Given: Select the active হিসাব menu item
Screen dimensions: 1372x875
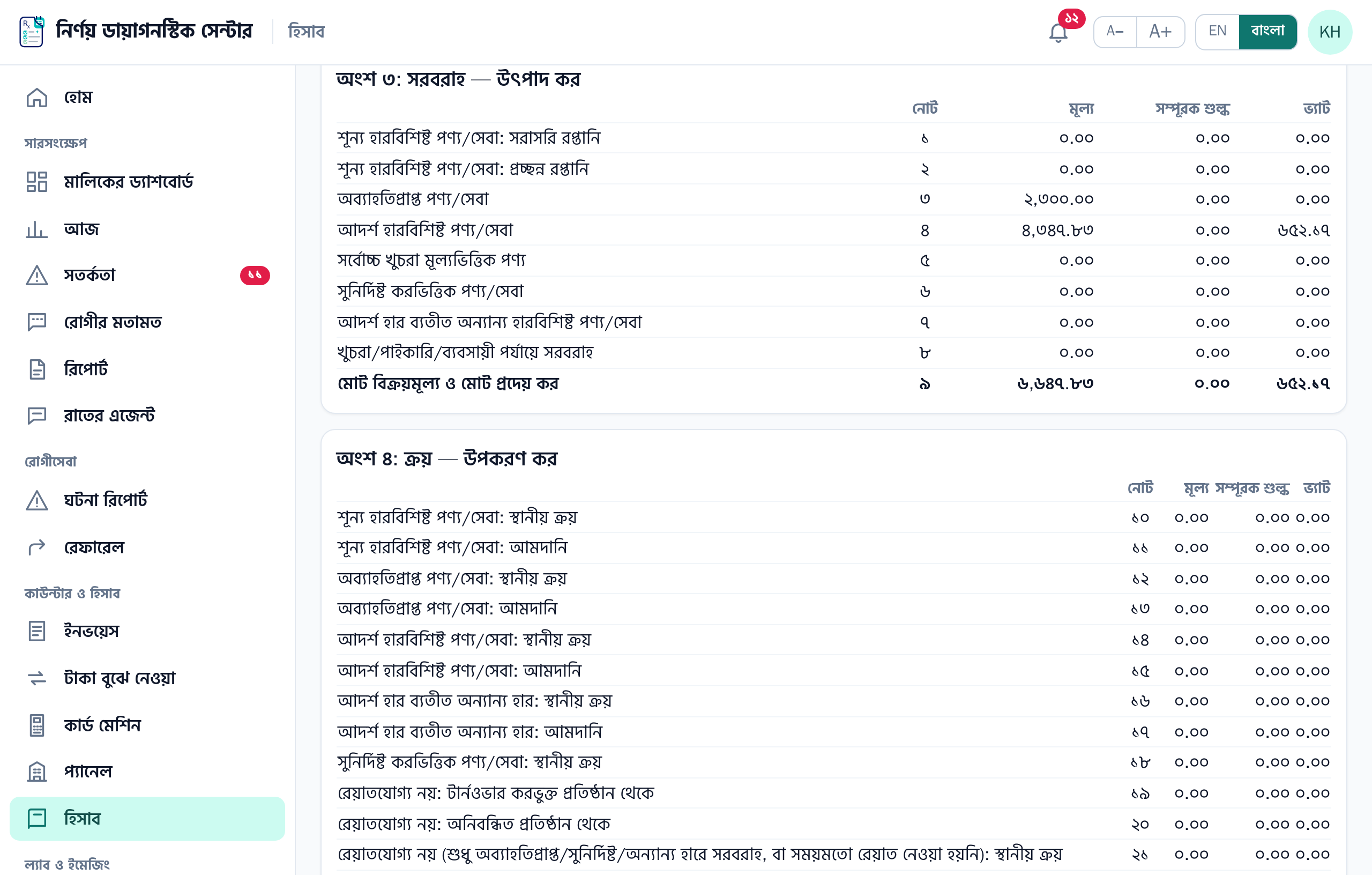Looking at the screenshot, I should (x=147, y=819).
